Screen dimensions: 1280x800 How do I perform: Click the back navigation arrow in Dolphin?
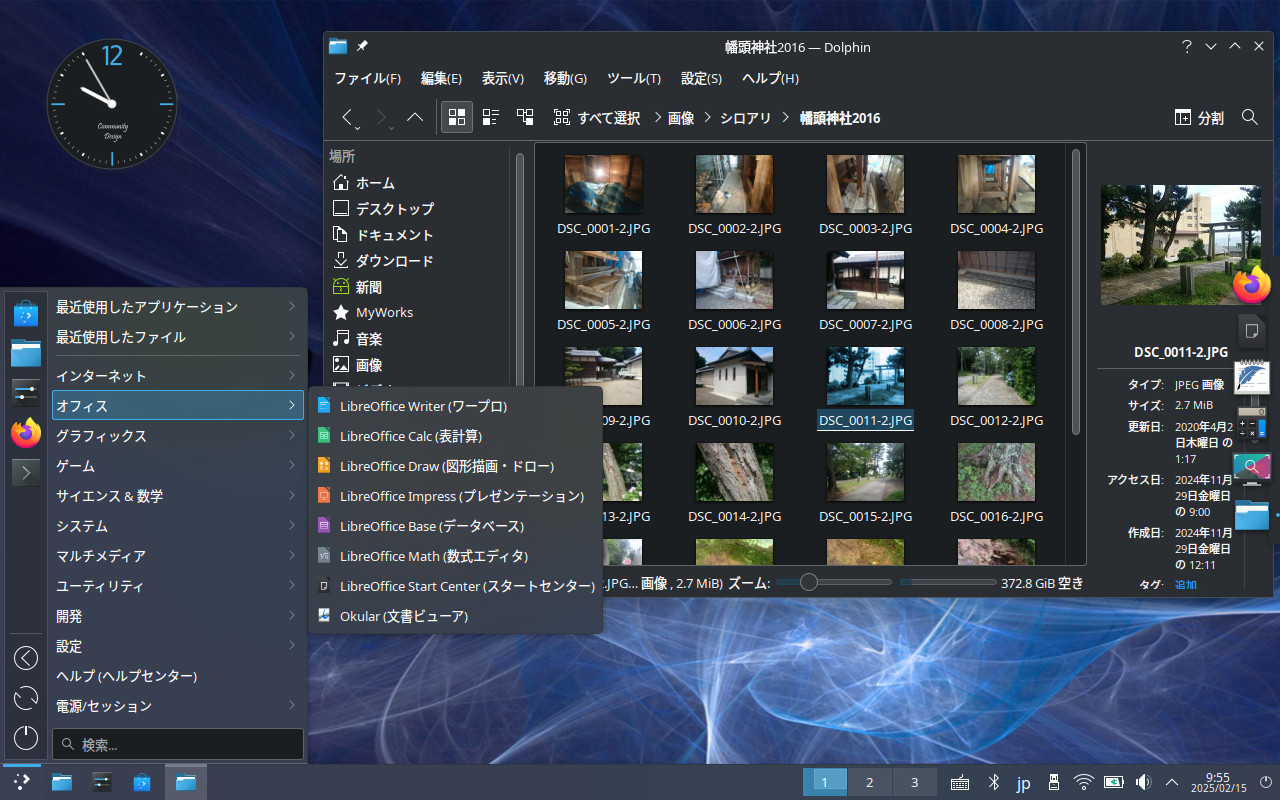(347, 117)
